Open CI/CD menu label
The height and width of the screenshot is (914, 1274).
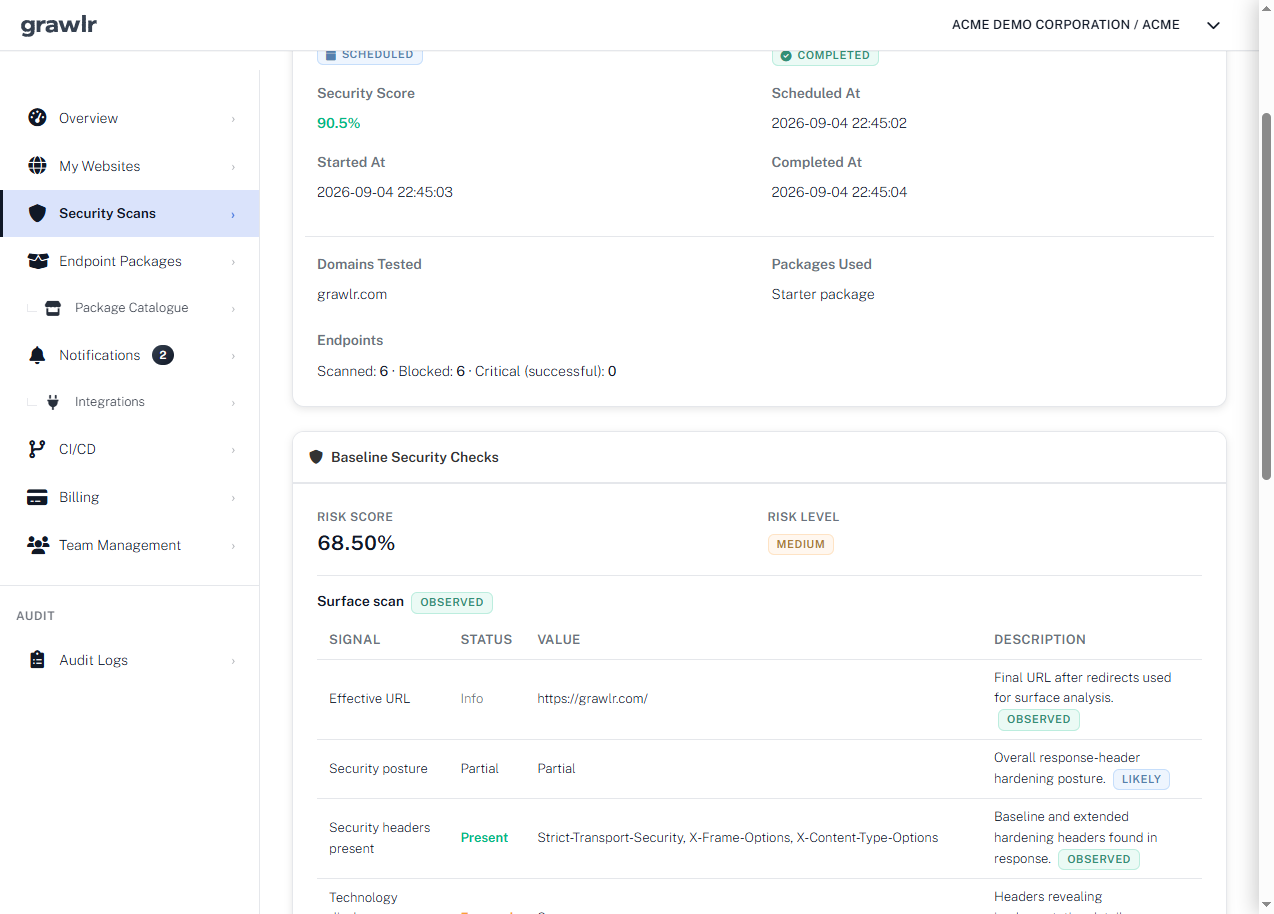(x=77, y=449)
